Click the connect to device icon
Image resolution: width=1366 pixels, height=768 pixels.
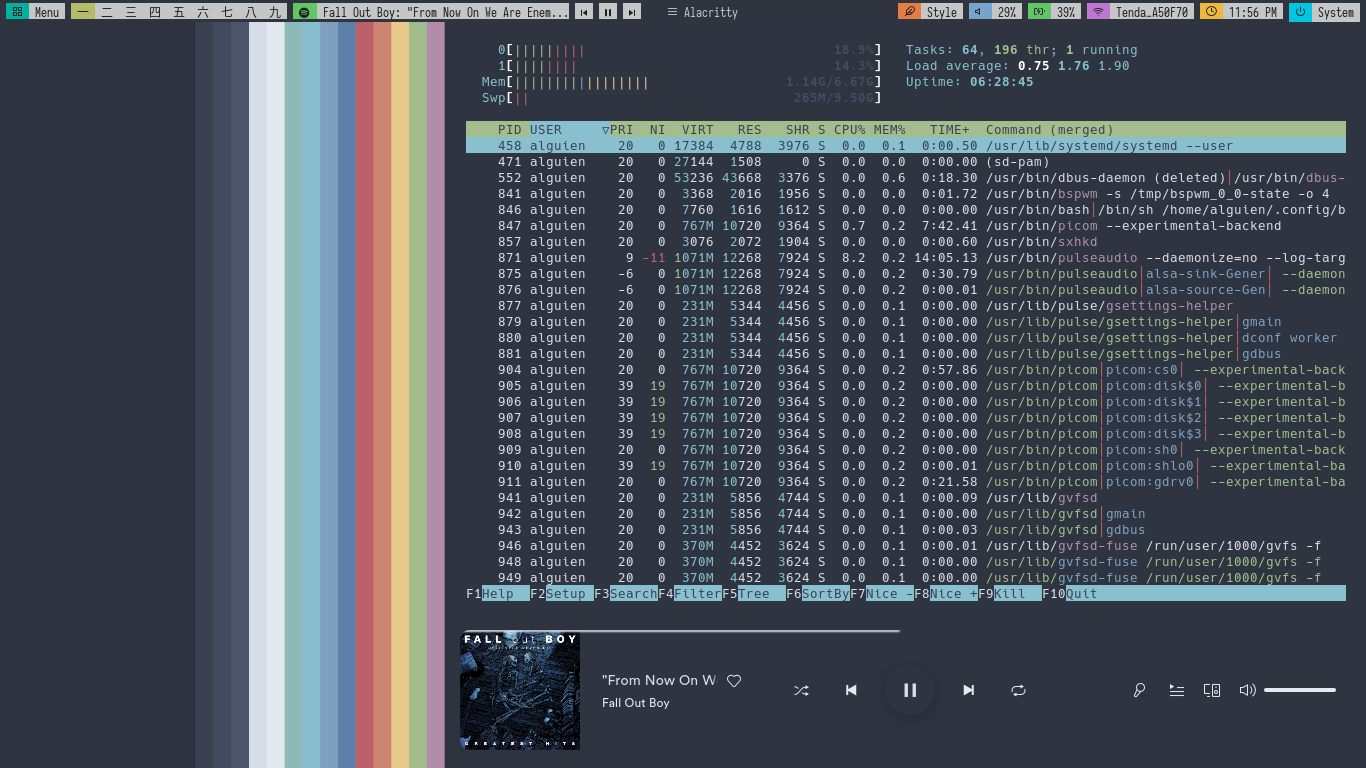pyautogui.click(x=1211, y=690)
